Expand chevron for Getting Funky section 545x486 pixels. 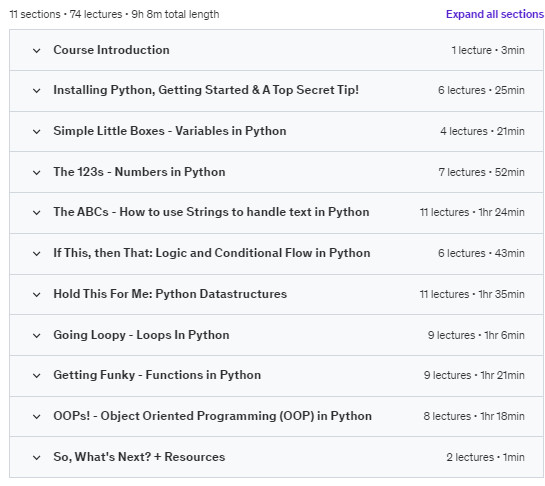(36, 376)
